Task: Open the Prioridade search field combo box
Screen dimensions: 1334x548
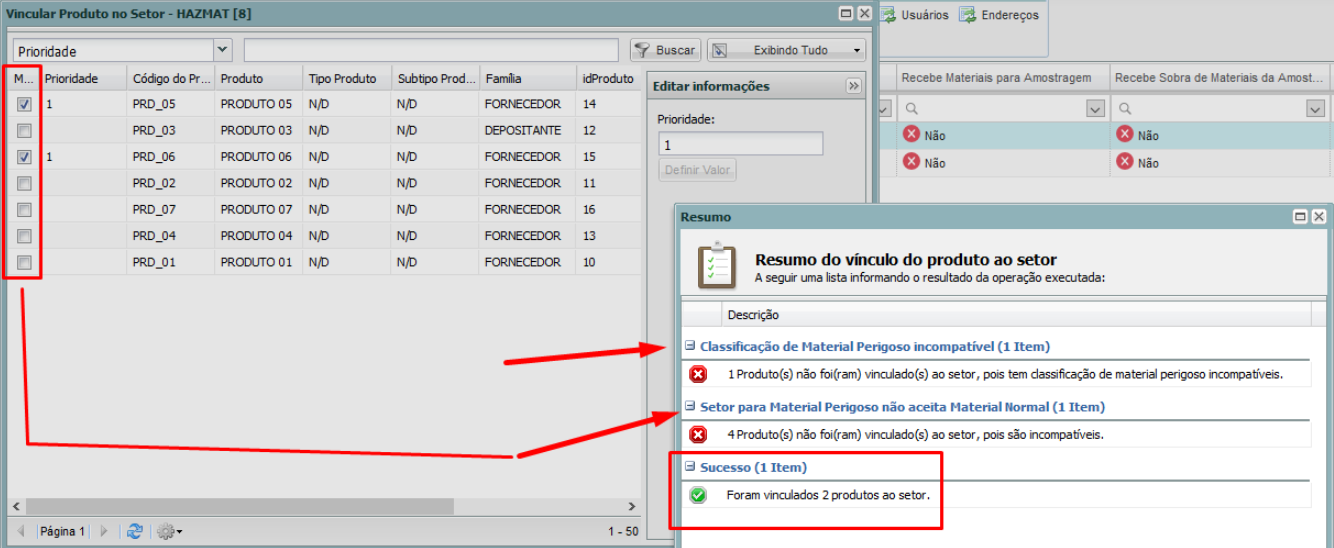Action: pos(222,50)
